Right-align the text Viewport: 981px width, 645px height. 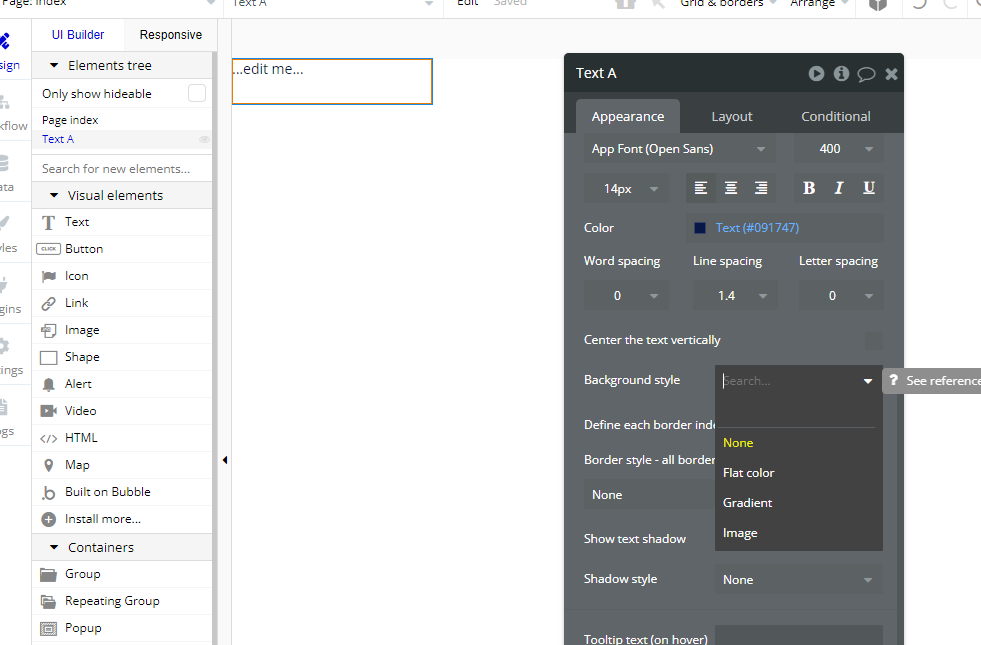point(761,188)
